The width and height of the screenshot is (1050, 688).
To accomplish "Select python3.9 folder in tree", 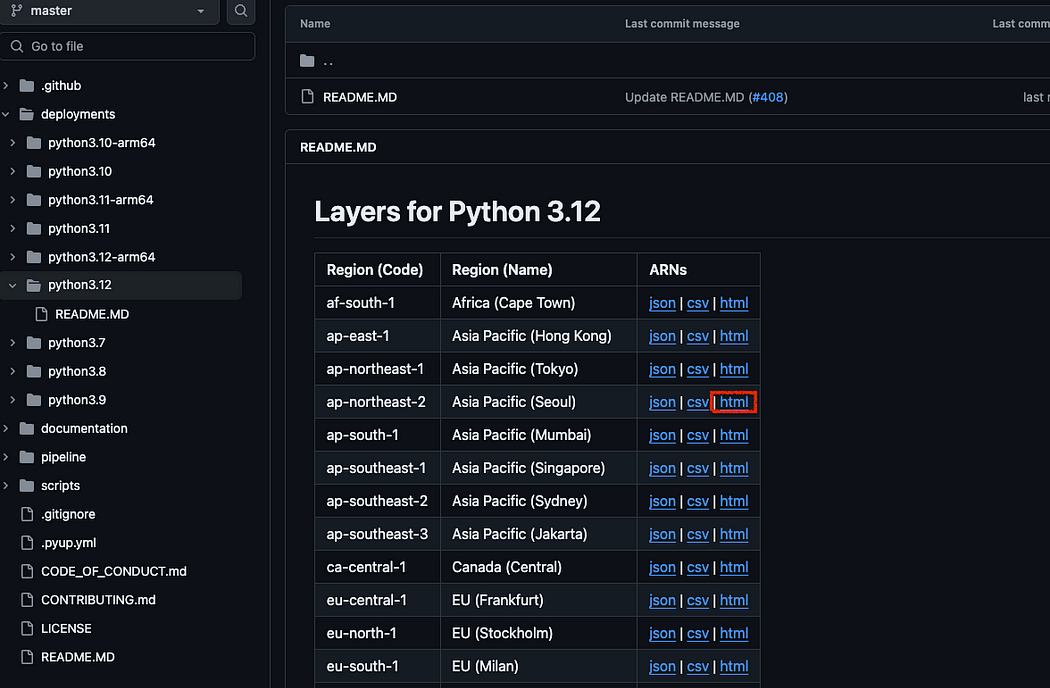I will 77,400.
